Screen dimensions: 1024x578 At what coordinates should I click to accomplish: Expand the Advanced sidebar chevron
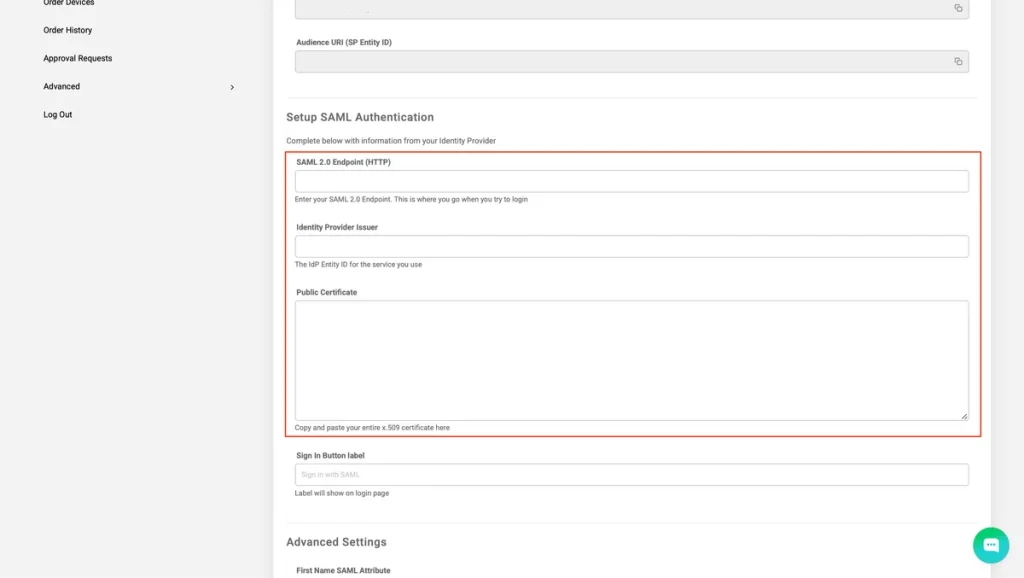click(x=232, y=87)
